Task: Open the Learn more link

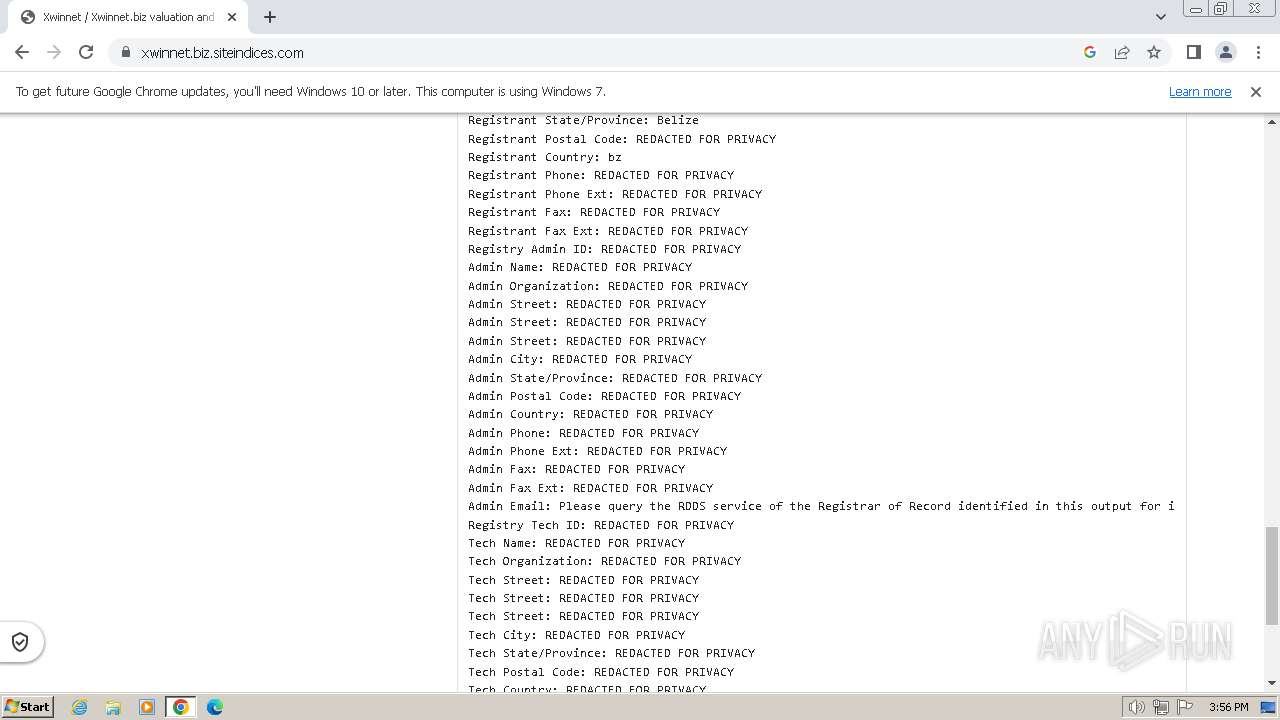Action: click(1200, 91)
